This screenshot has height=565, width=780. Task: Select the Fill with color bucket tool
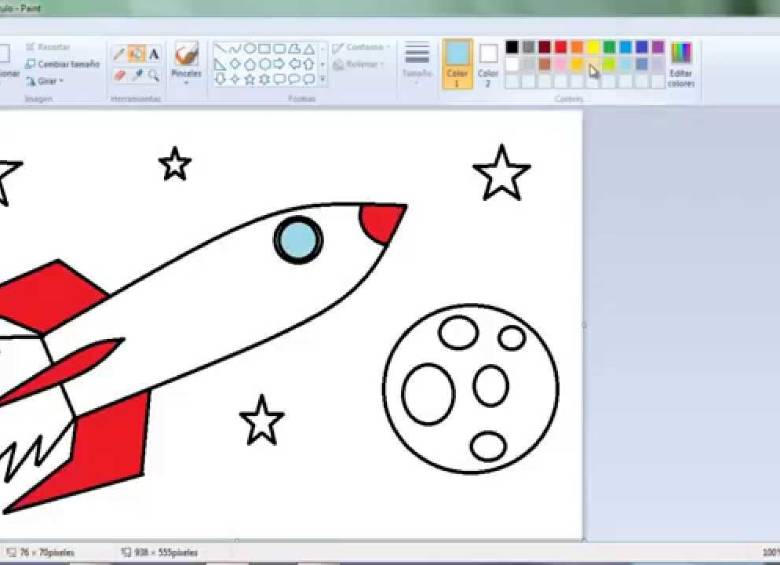[x=136, y=54]
